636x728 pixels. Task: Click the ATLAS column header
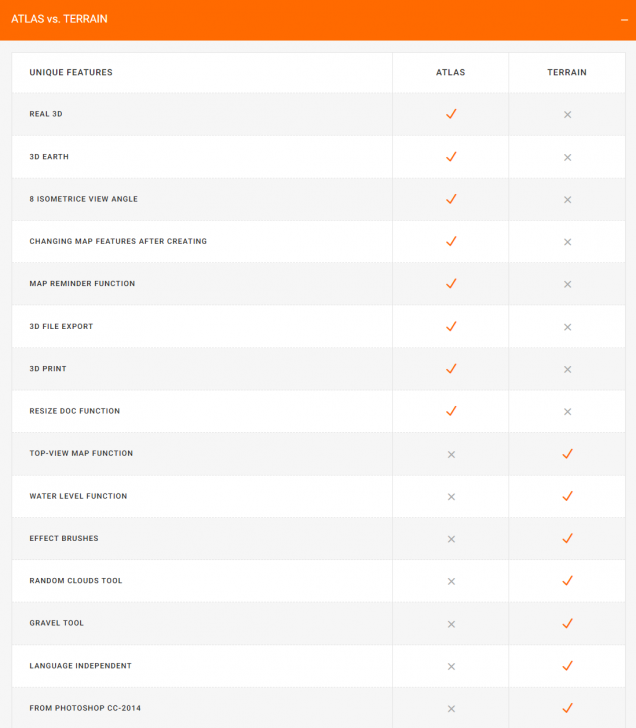451,73
